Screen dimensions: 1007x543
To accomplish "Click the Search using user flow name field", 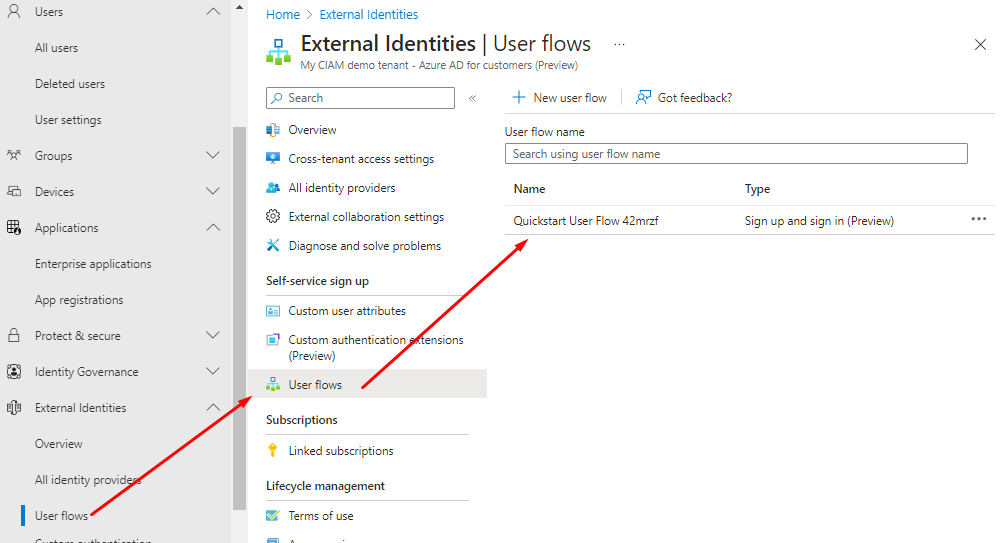I will pos(736,154).
